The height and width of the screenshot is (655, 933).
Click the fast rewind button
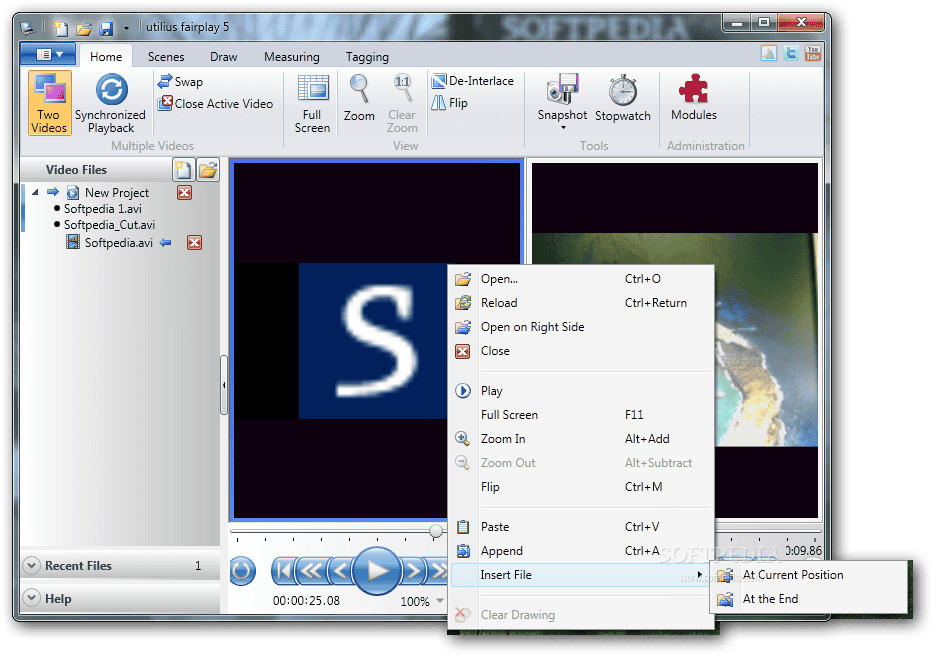(x=310, y=571)
